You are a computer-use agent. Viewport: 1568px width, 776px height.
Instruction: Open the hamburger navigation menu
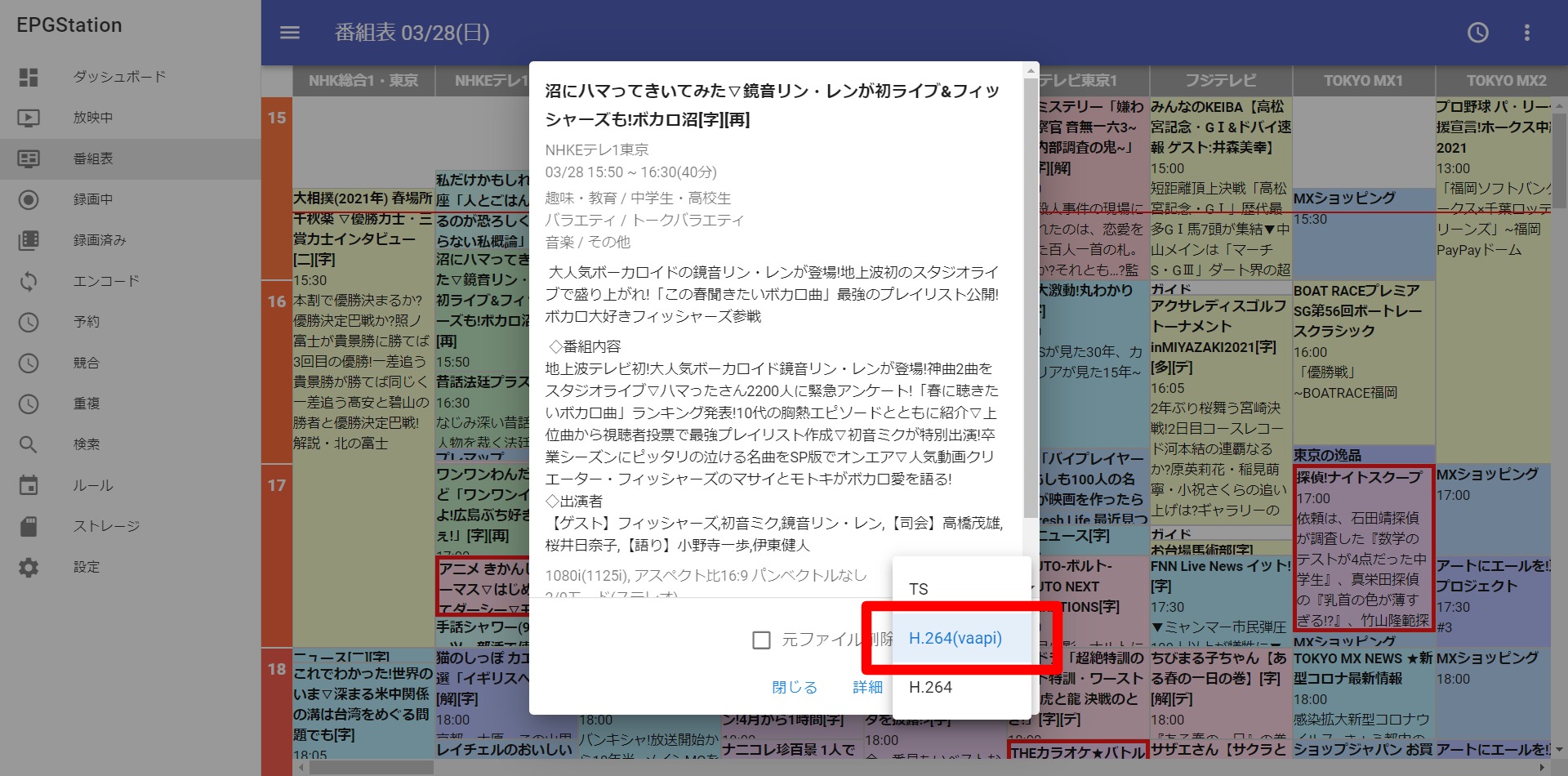coord(289,33)
